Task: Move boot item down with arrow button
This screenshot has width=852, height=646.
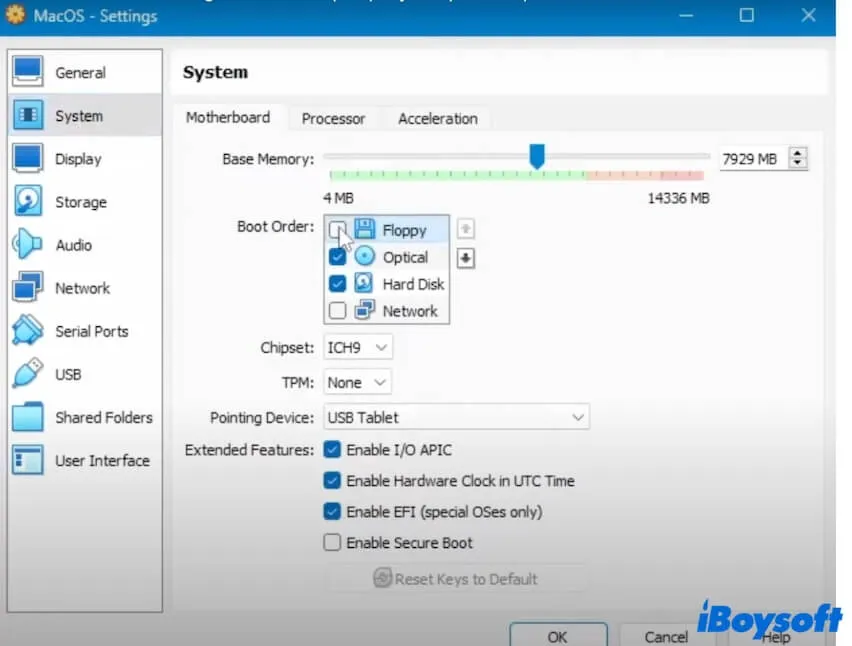Action: tap(466, 258)
